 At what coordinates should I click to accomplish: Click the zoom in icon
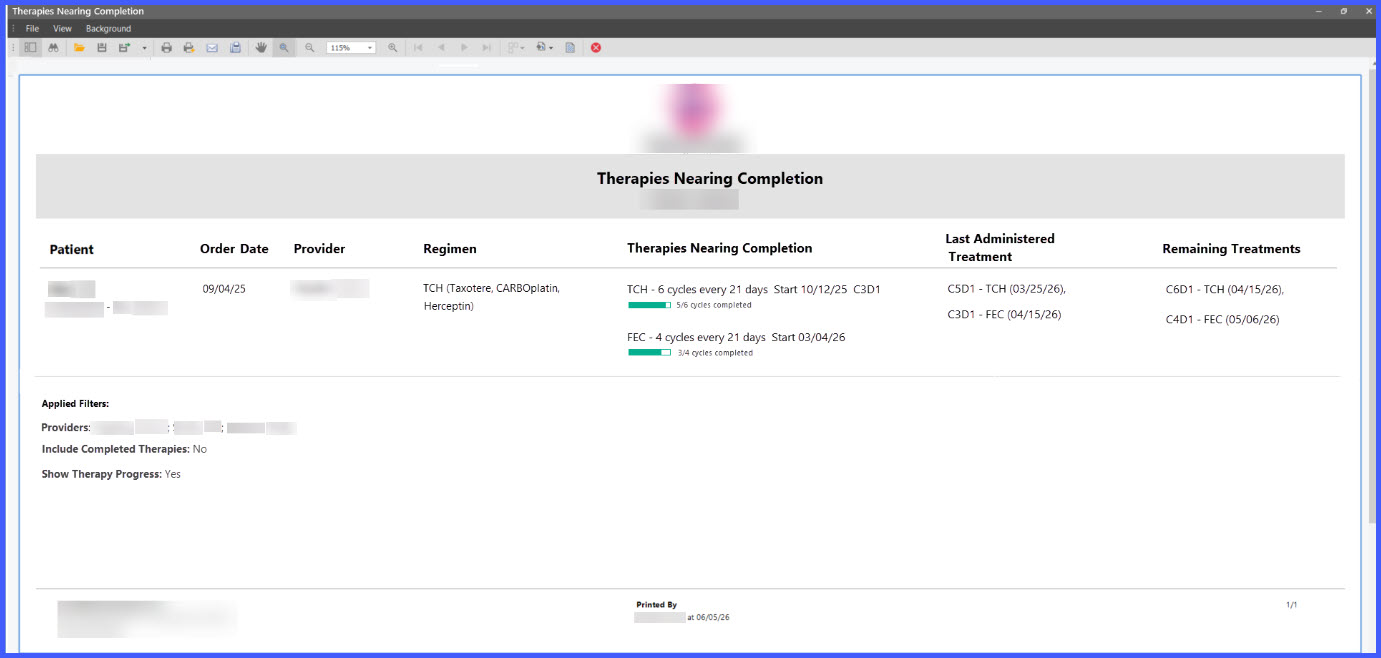(392, 47)
